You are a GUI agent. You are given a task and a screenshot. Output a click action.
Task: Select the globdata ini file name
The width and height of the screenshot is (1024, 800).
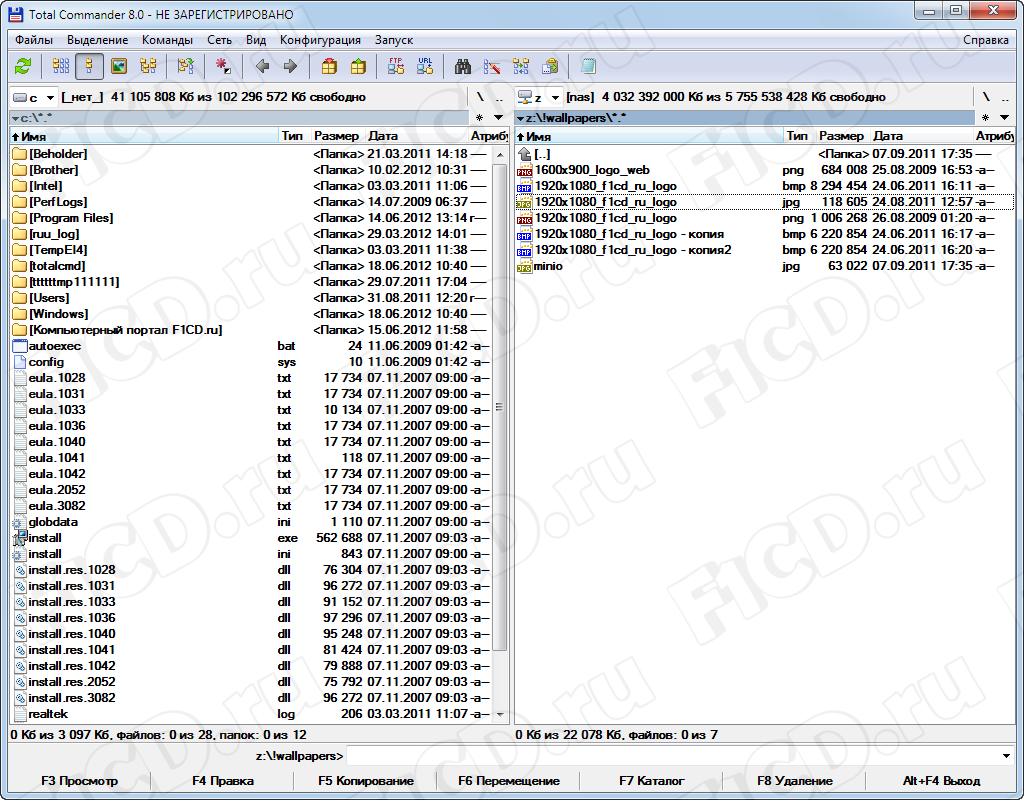pos(54,522)
